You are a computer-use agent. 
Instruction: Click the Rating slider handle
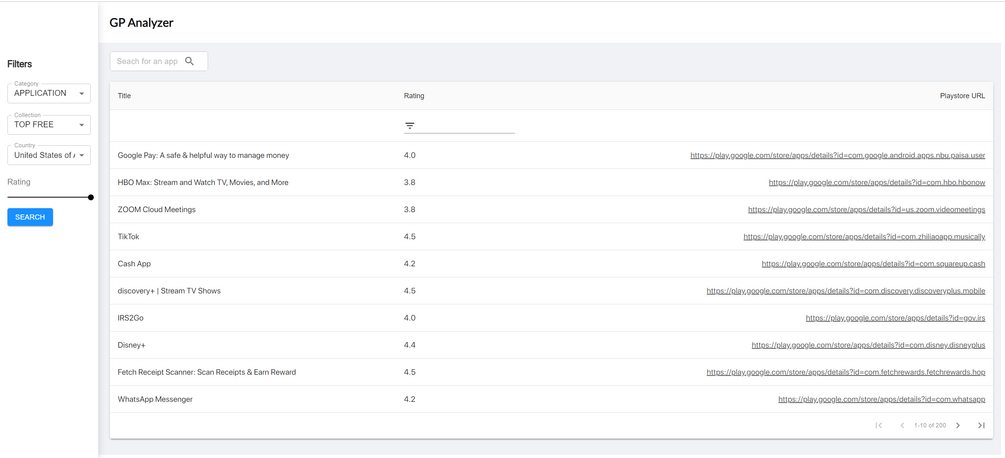pyautogui.click(x=91, y=197)
